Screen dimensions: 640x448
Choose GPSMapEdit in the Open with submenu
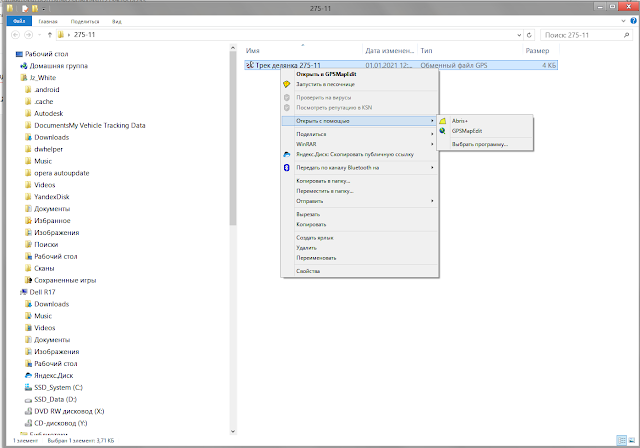click(485, 131)
